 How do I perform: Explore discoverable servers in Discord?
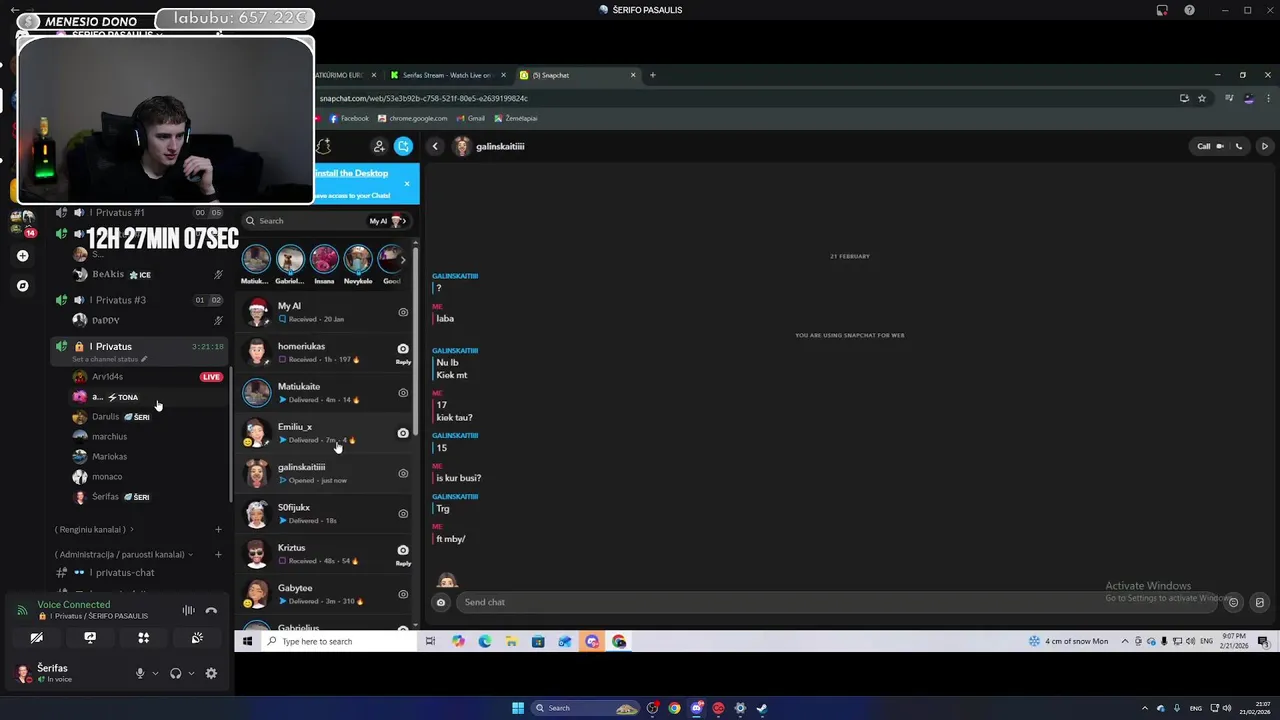(22, 285)
